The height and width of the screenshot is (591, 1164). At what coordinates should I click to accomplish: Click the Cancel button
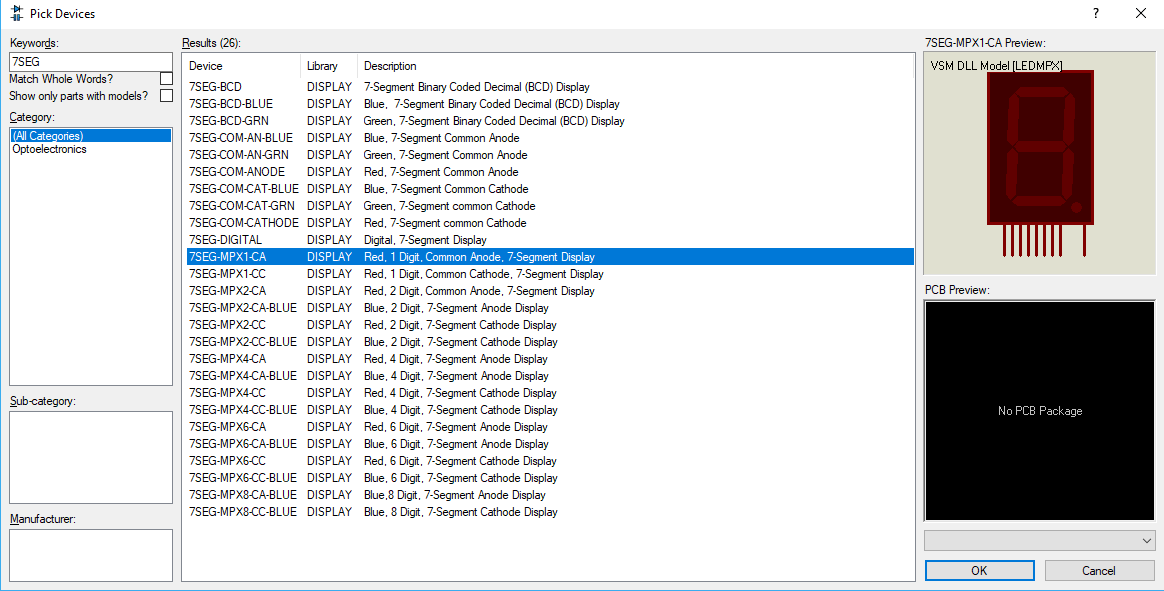pyautogui.click(x=1099, y=570)
